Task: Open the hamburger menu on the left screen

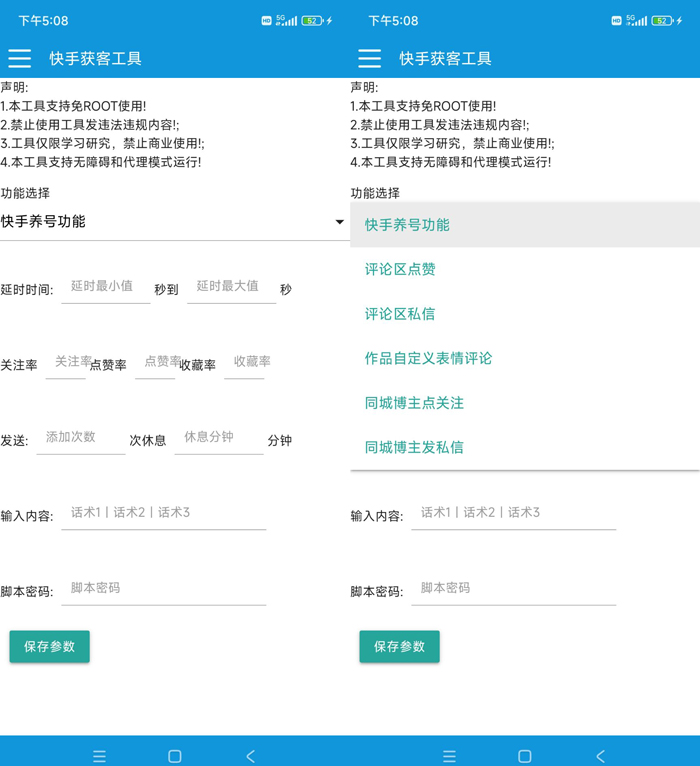Action: (x=20, y=58)
